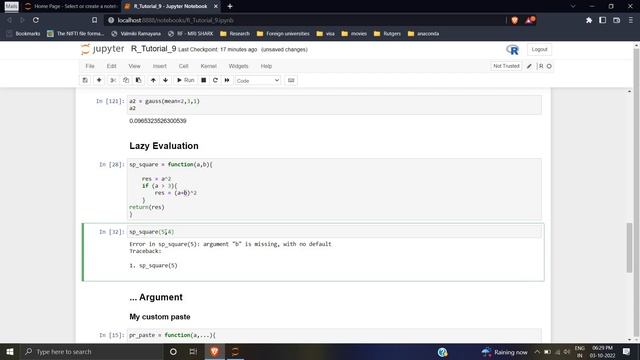This screenshot has height=360, width=640.
Task: Restart the kernel icon
Action: pyautogui.click(x=215, y=80)
